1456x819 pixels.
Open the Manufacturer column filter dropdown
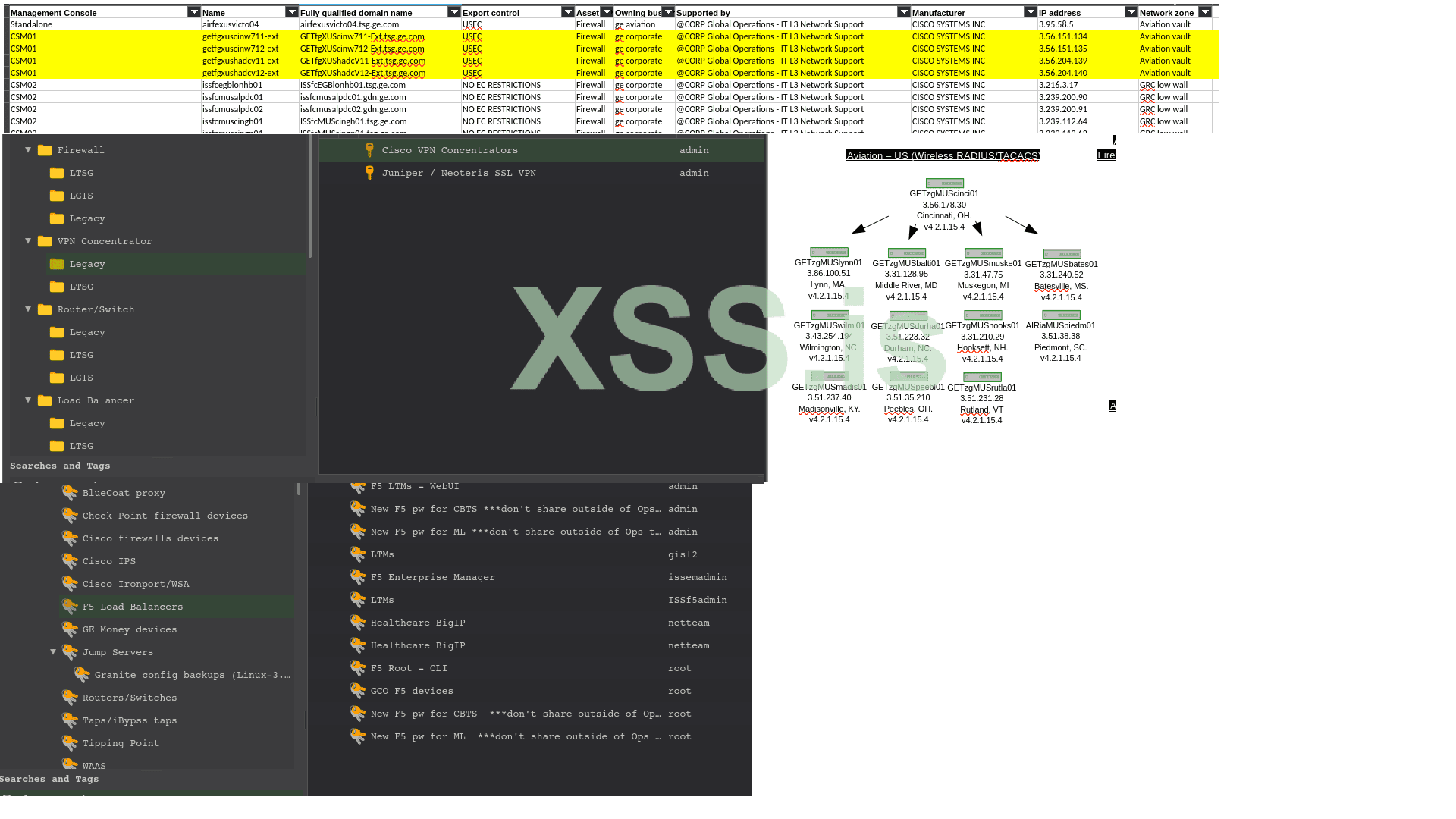(1030, 12)
